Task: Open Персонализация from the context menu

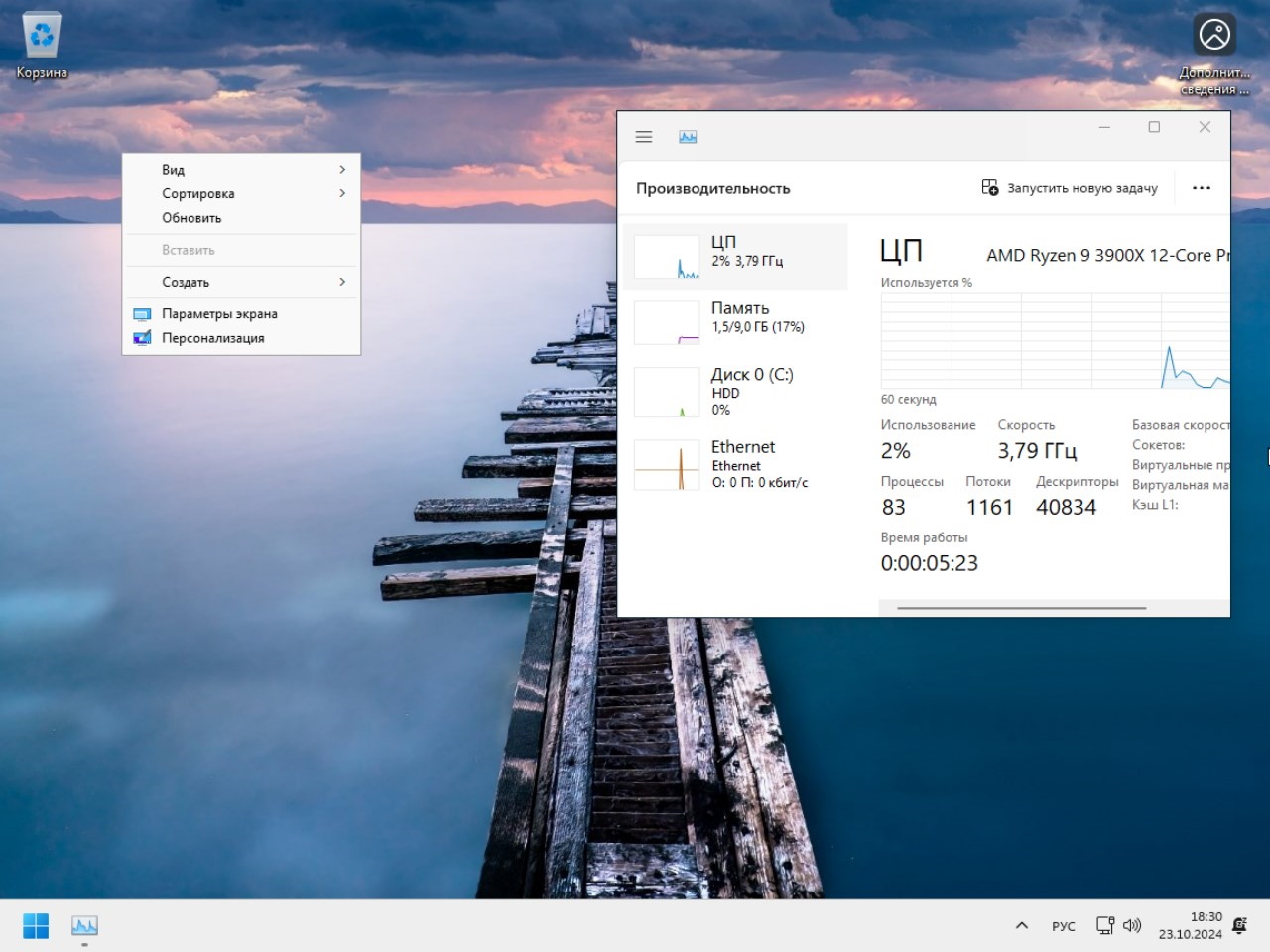Action: pyautogui.click(x=212, y=338)
